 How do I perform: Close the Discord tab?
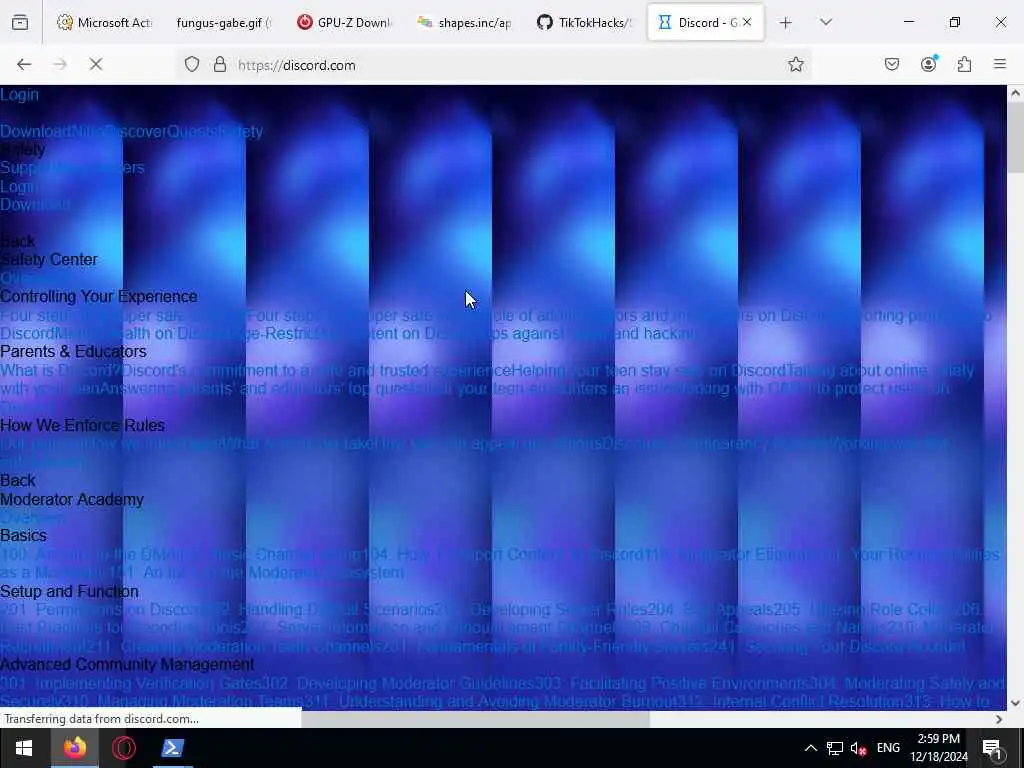[747, 22]
